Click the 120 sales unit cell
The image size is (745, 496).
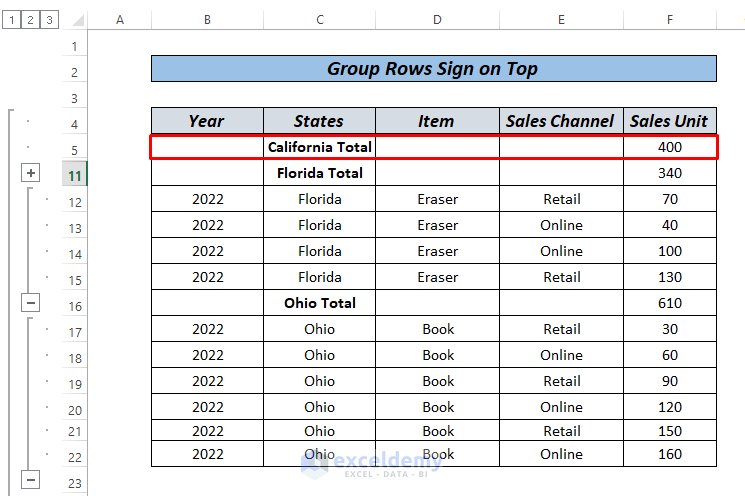click(670, 407)
